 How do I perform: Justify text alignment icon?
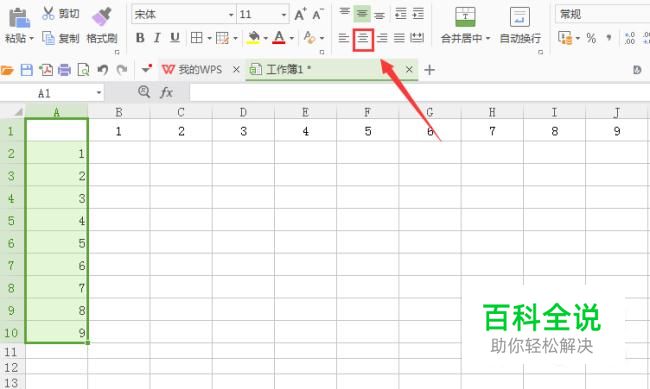pyautogui.click(x=399, y=39)
